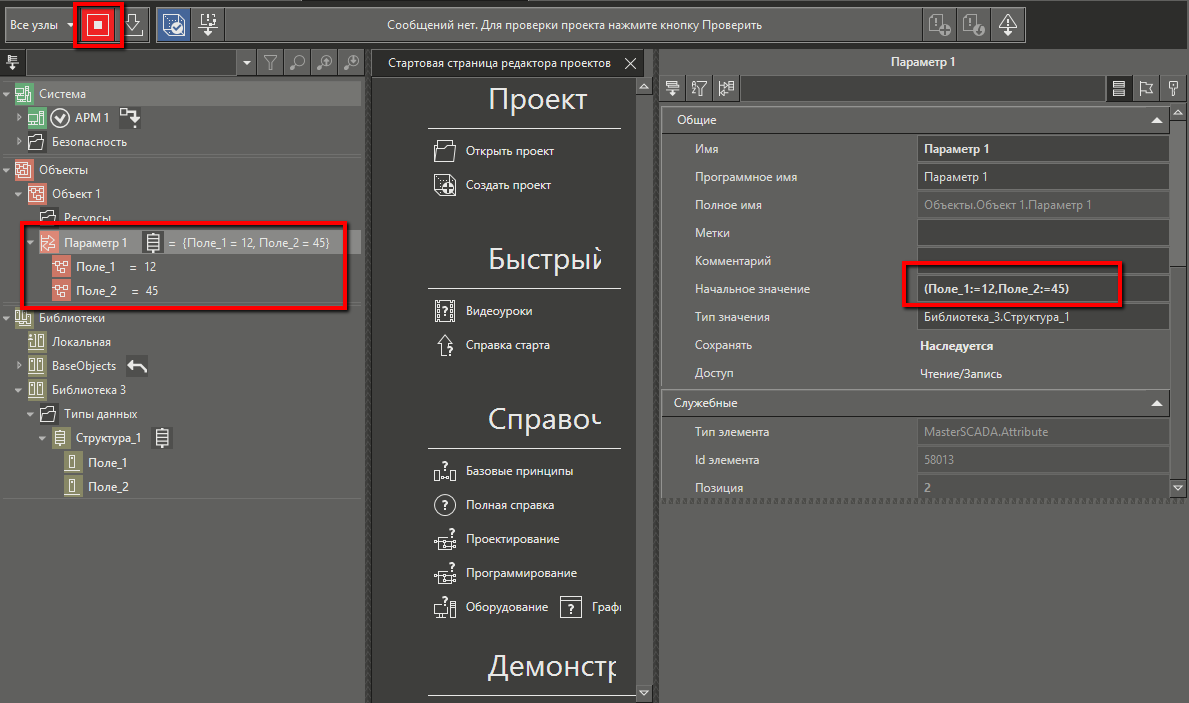
Task: Click the Начальное значение input field
Action: coord(1042,289)
